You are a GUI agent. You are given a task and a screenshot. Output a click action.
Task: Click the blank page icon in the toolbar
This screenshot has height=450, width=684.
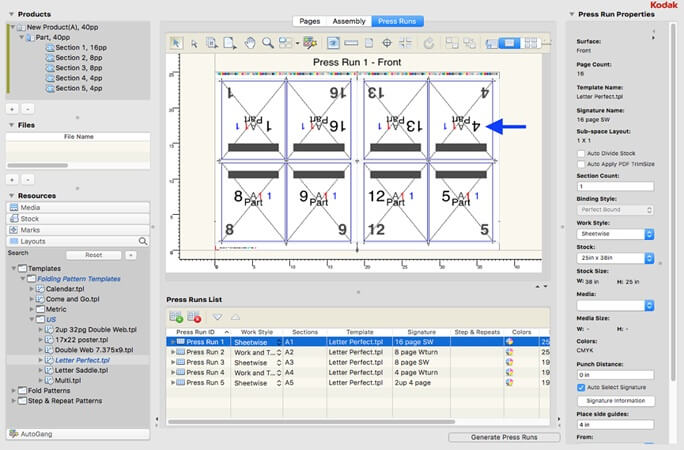click(369, 43)
